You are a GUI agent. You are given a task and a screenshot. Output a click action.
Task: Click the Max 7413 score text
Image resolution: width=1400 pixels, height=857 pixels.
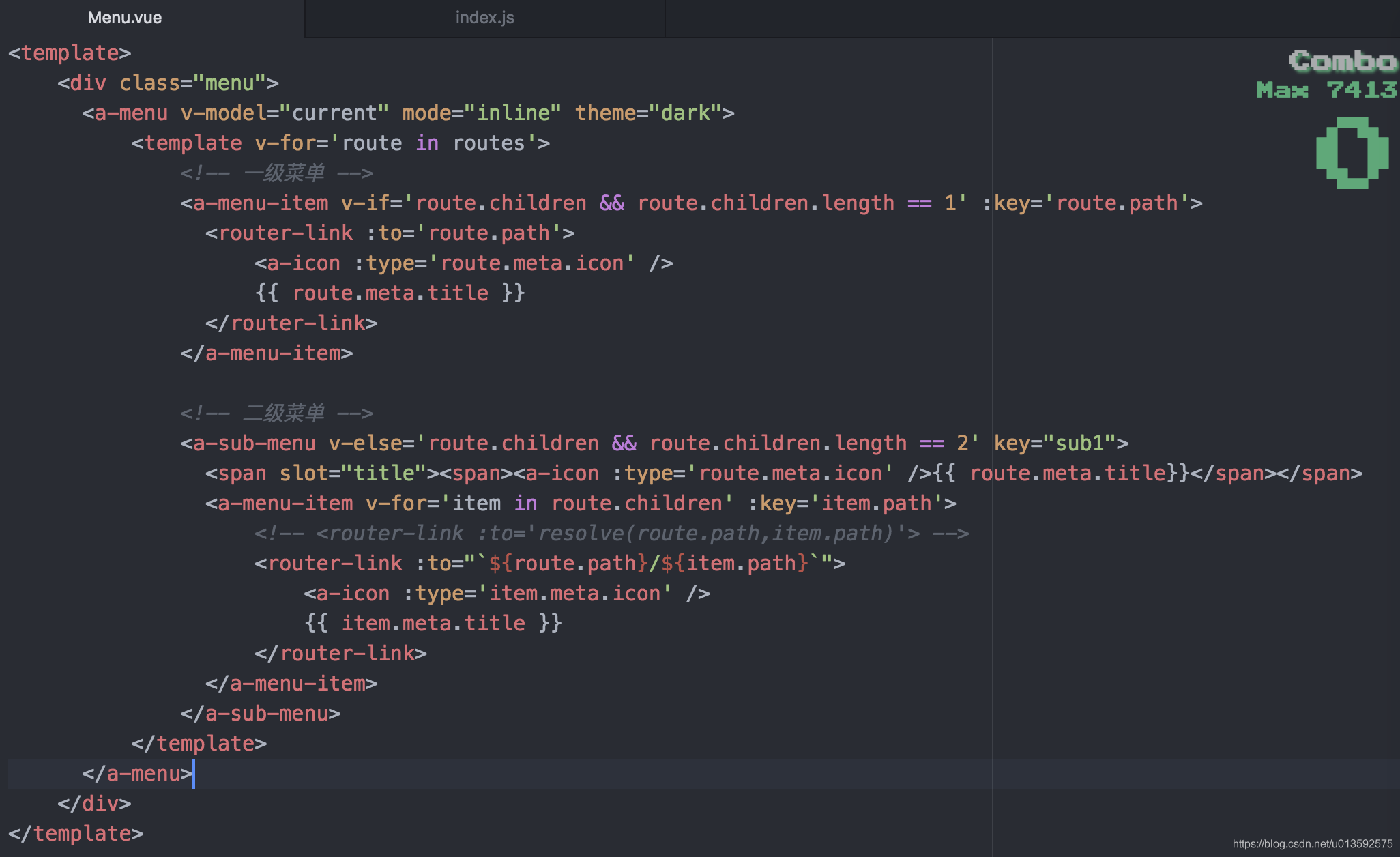[x=1326, y=89]
